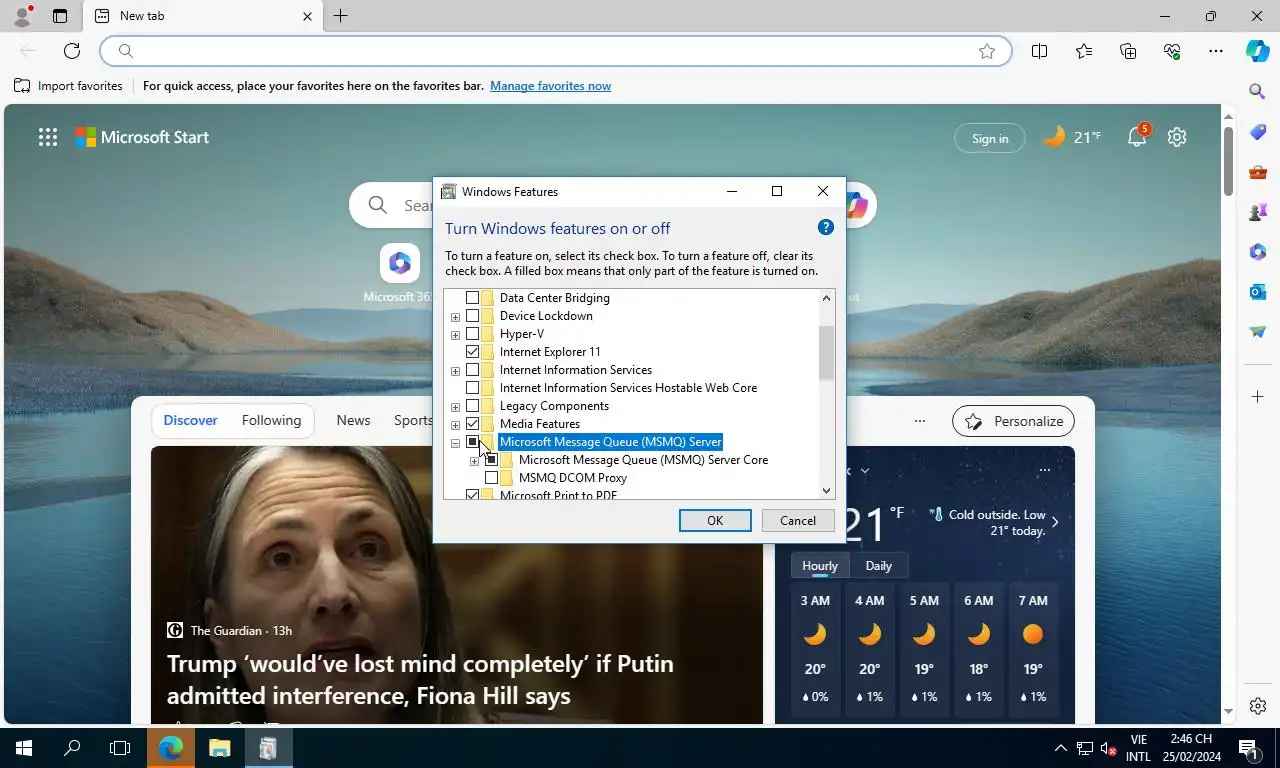Open taskbar search magnifier

[x=72, y=747]
